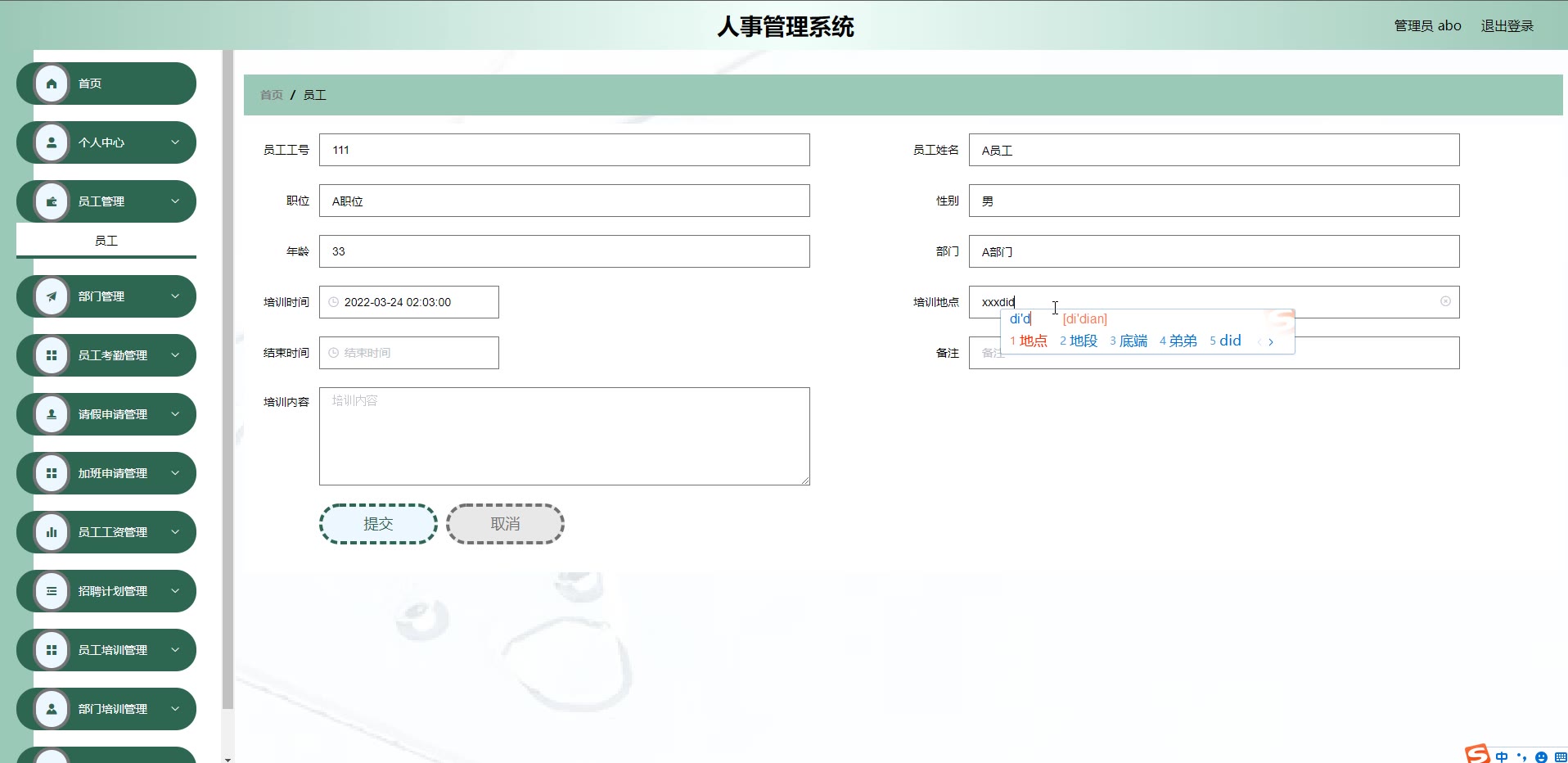Choose candidate 5 did in IME popup

coord(1225,341)
